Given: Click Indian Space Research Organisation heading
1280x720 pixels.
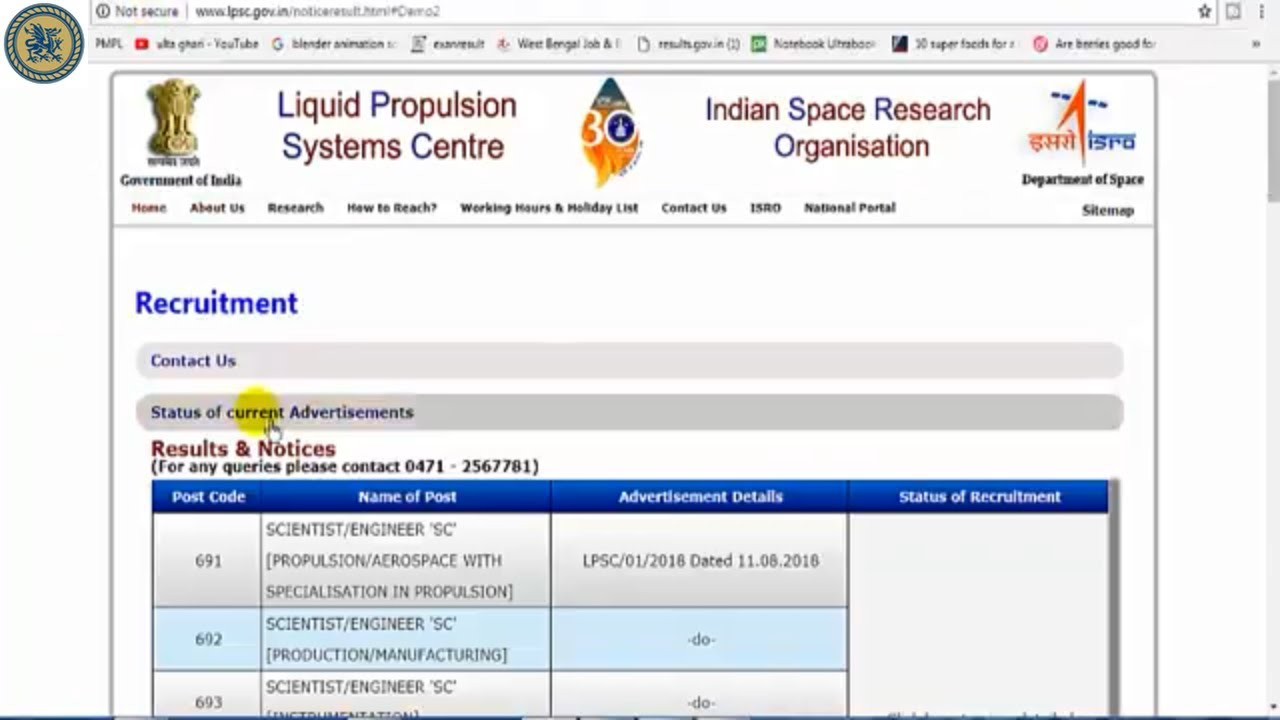Looking at the screenshot, I should click(x=848, y=128).
